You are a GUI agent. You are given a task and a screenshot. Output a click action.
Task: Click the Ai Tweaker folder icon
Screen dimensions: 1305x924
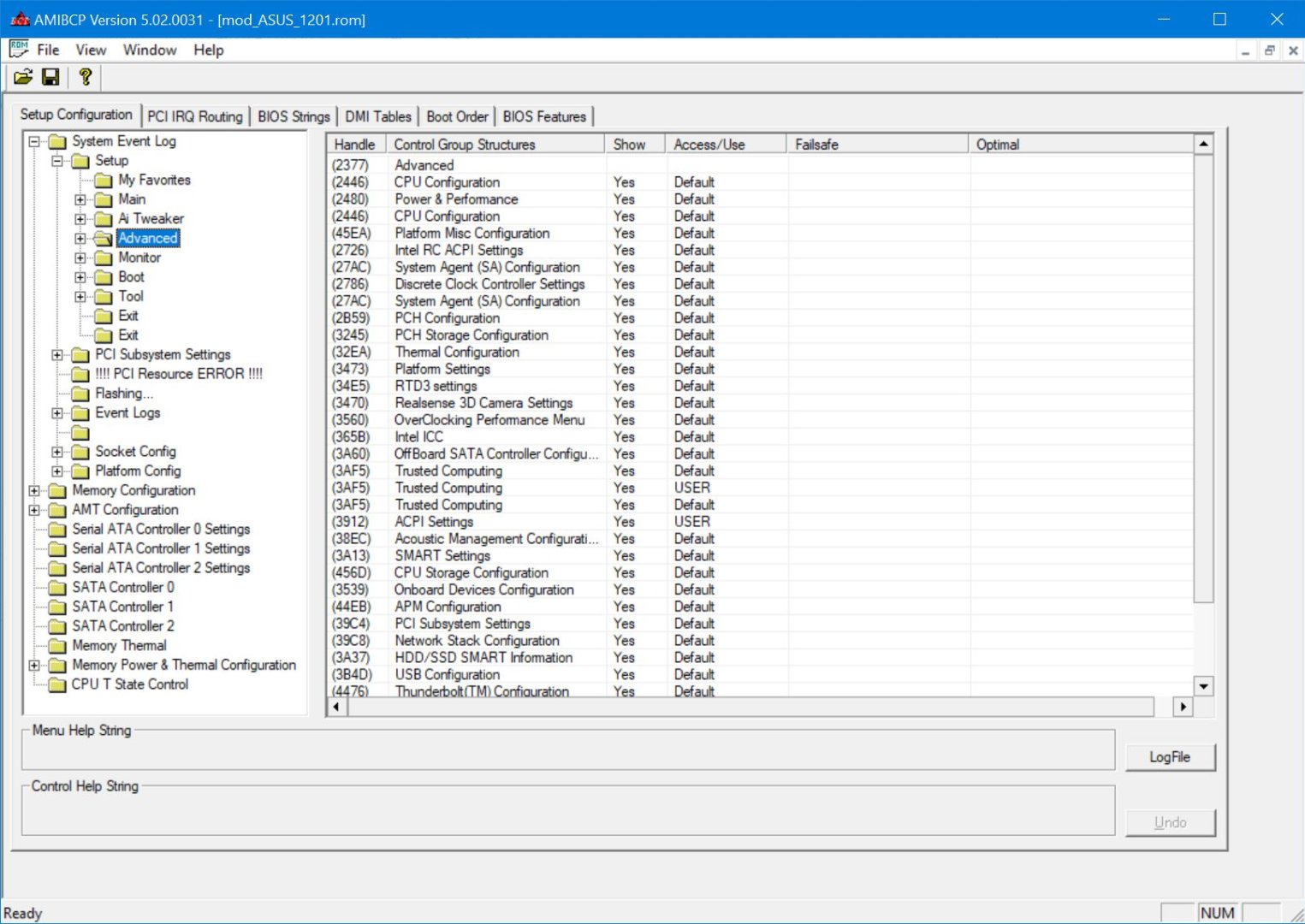tap(104, 219)
